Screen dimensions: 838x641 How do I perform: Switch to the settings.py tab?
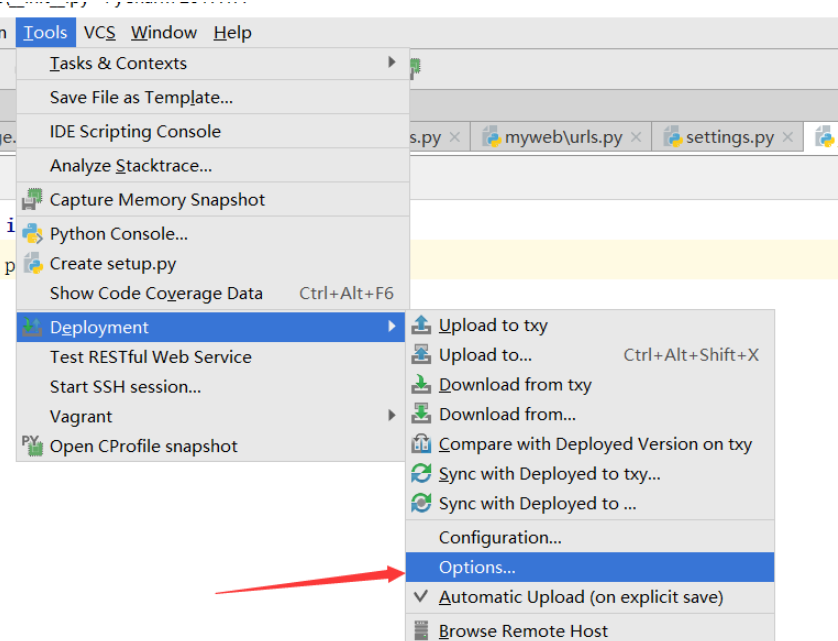coord(729,137)
